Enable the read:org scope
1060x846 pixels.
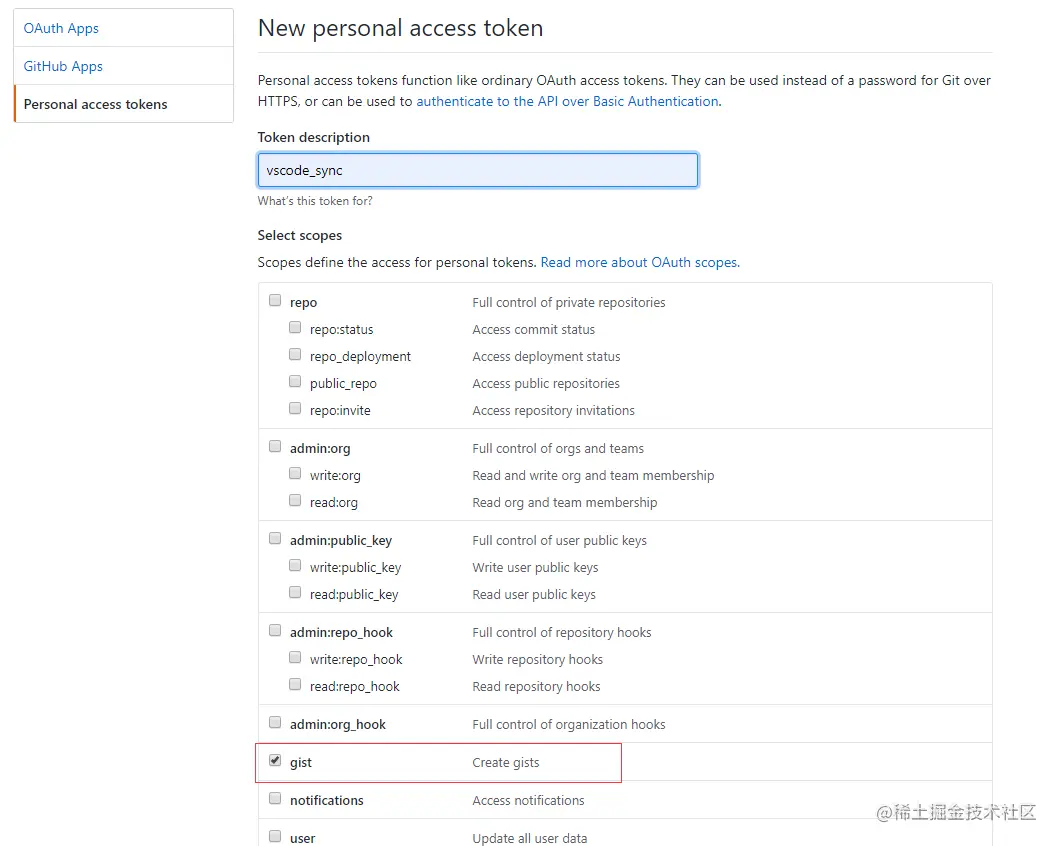coord(295,500)
